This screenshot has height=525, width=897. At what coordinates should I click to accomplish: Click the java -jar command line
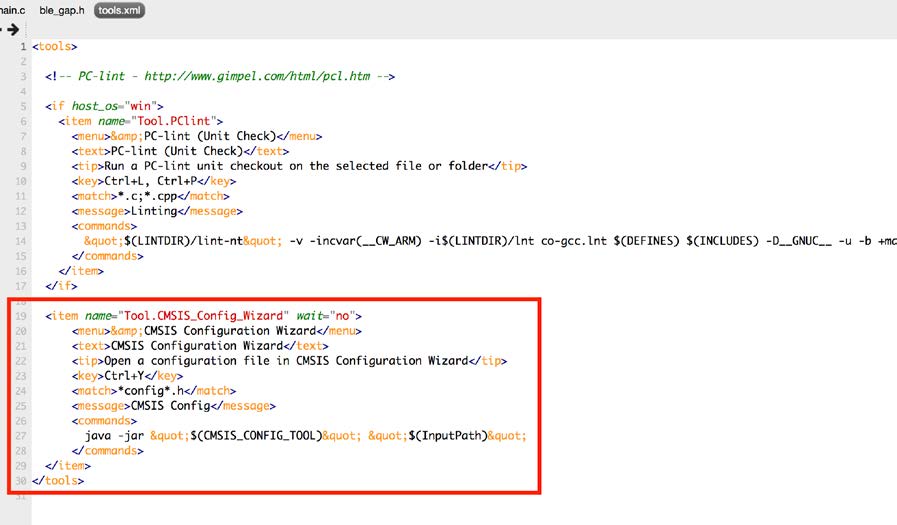tap(305, 435)
